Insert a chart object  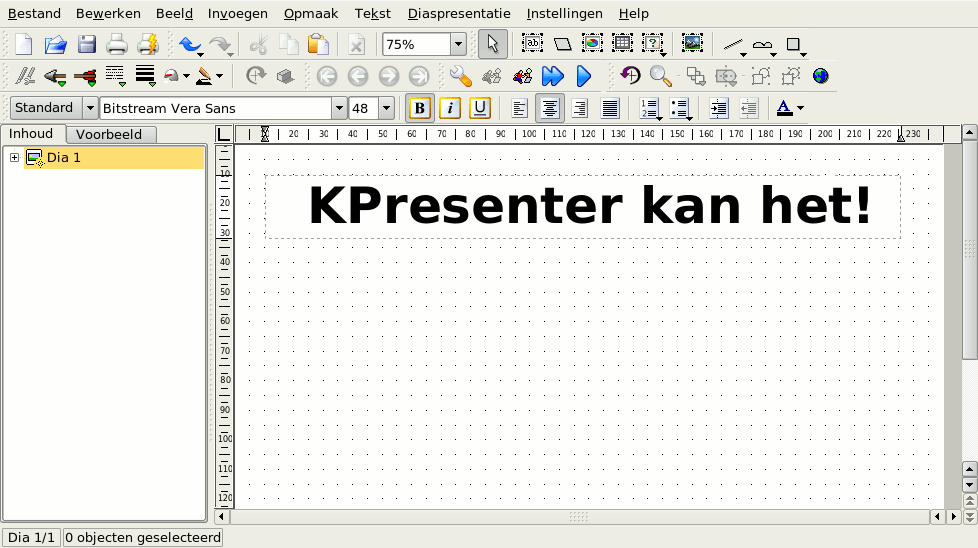(593, 44)
